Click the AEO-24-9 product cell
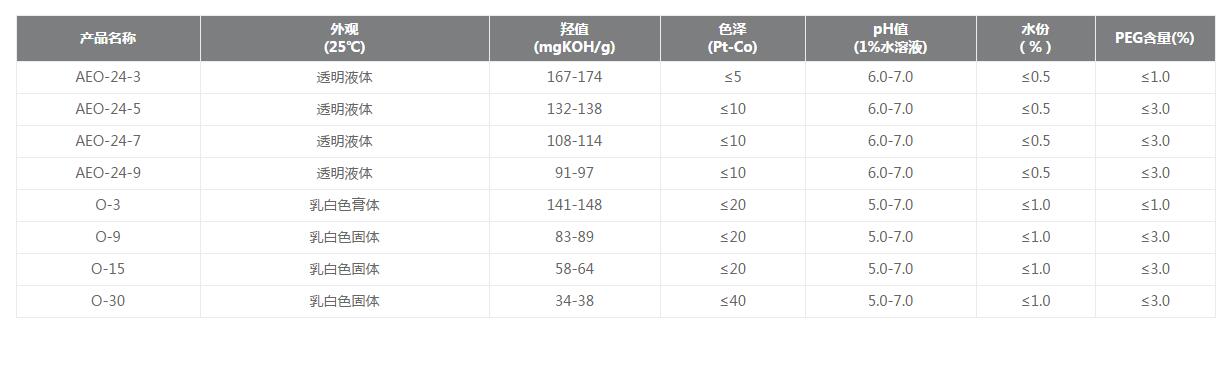1226x365 pixels. (x=108, y=173)
